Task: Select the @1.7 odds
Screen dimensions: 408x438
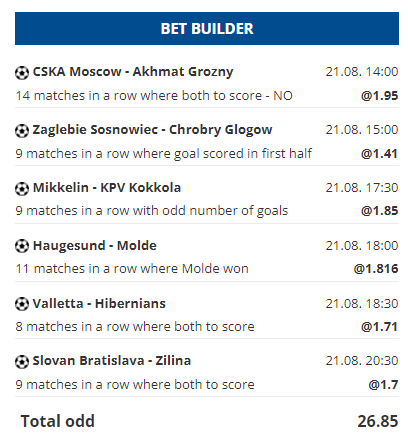Action: pos(383,385)
